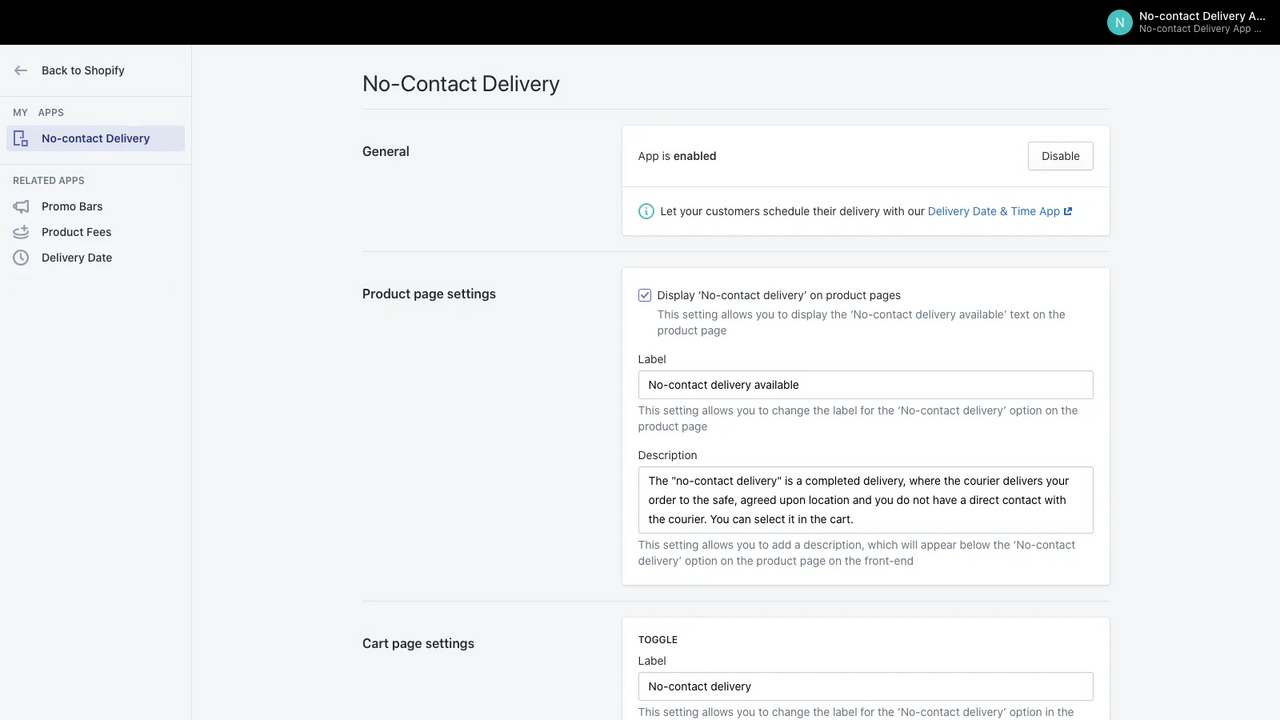1280x720 pixels.
Task: Uncheck Display 'No-contact delivery' on product pages
Action: click(645, 295)
